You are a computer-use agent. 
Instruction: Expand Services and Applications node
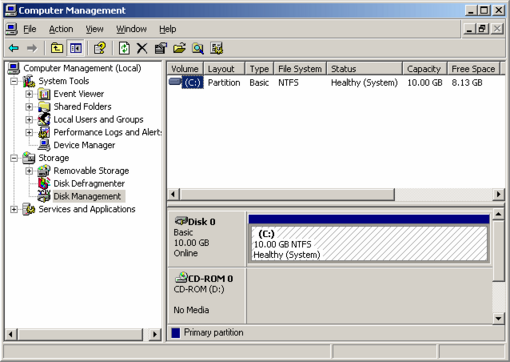[14, 209]
